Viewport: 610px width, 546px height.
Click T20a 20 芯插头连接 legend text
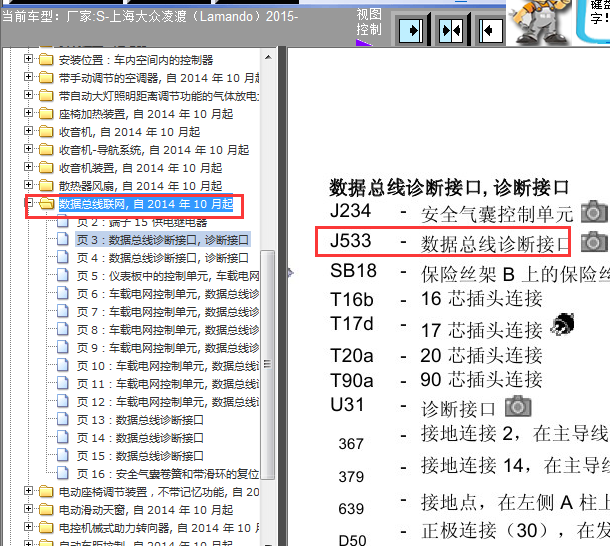click(436, 355)
